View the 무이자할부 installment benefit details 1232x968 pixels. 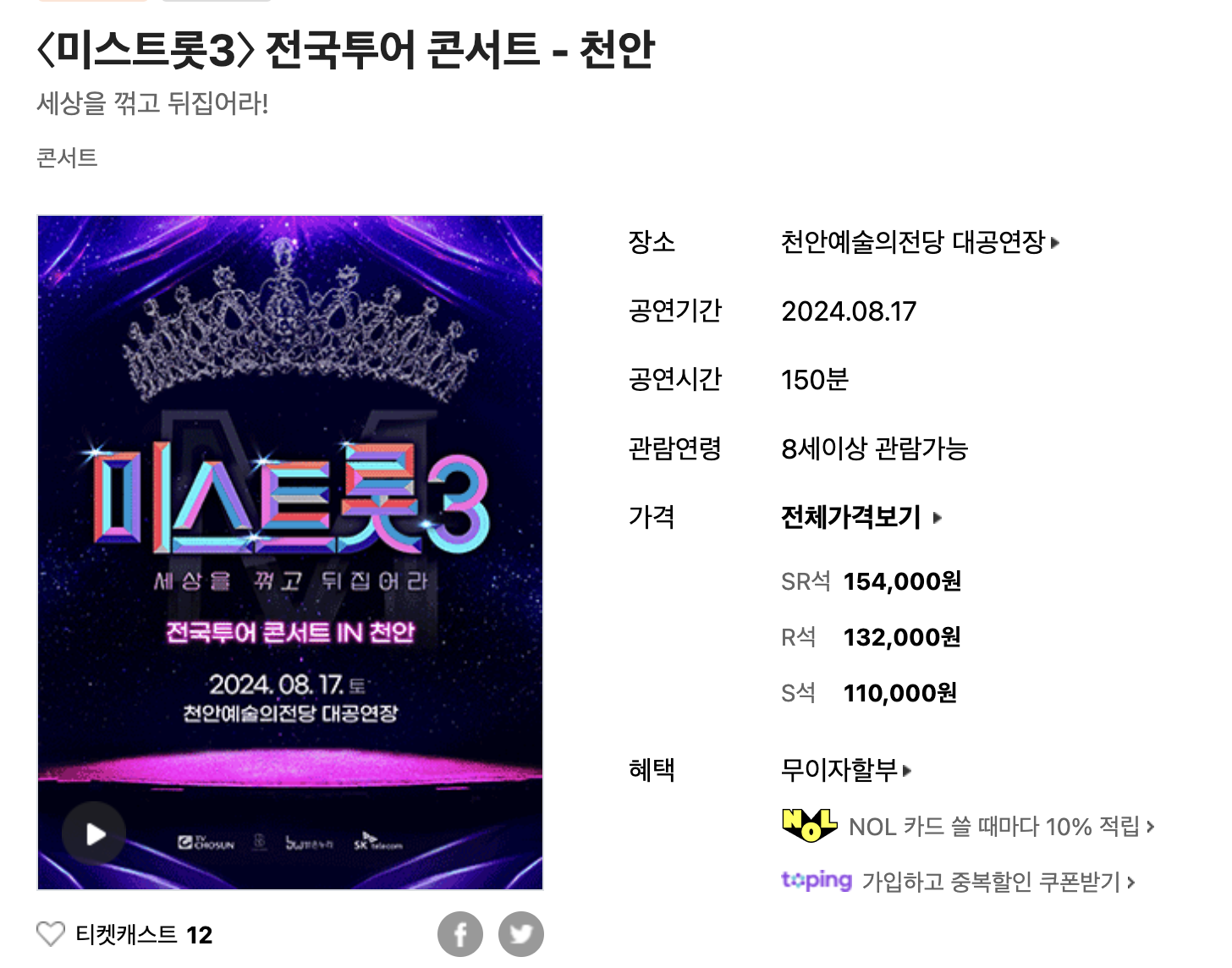[839, 770]
